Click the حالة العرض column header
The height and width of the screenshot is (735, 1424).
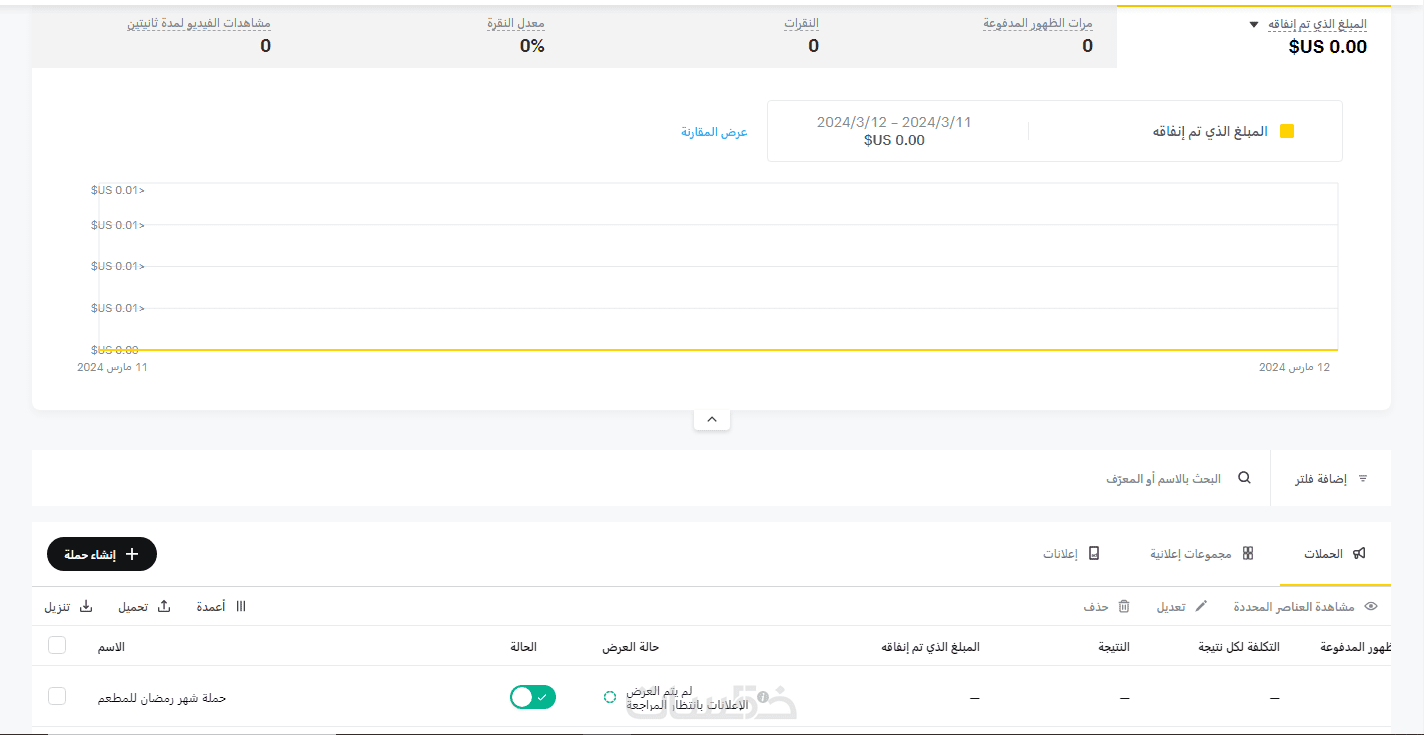coord(630,647)
